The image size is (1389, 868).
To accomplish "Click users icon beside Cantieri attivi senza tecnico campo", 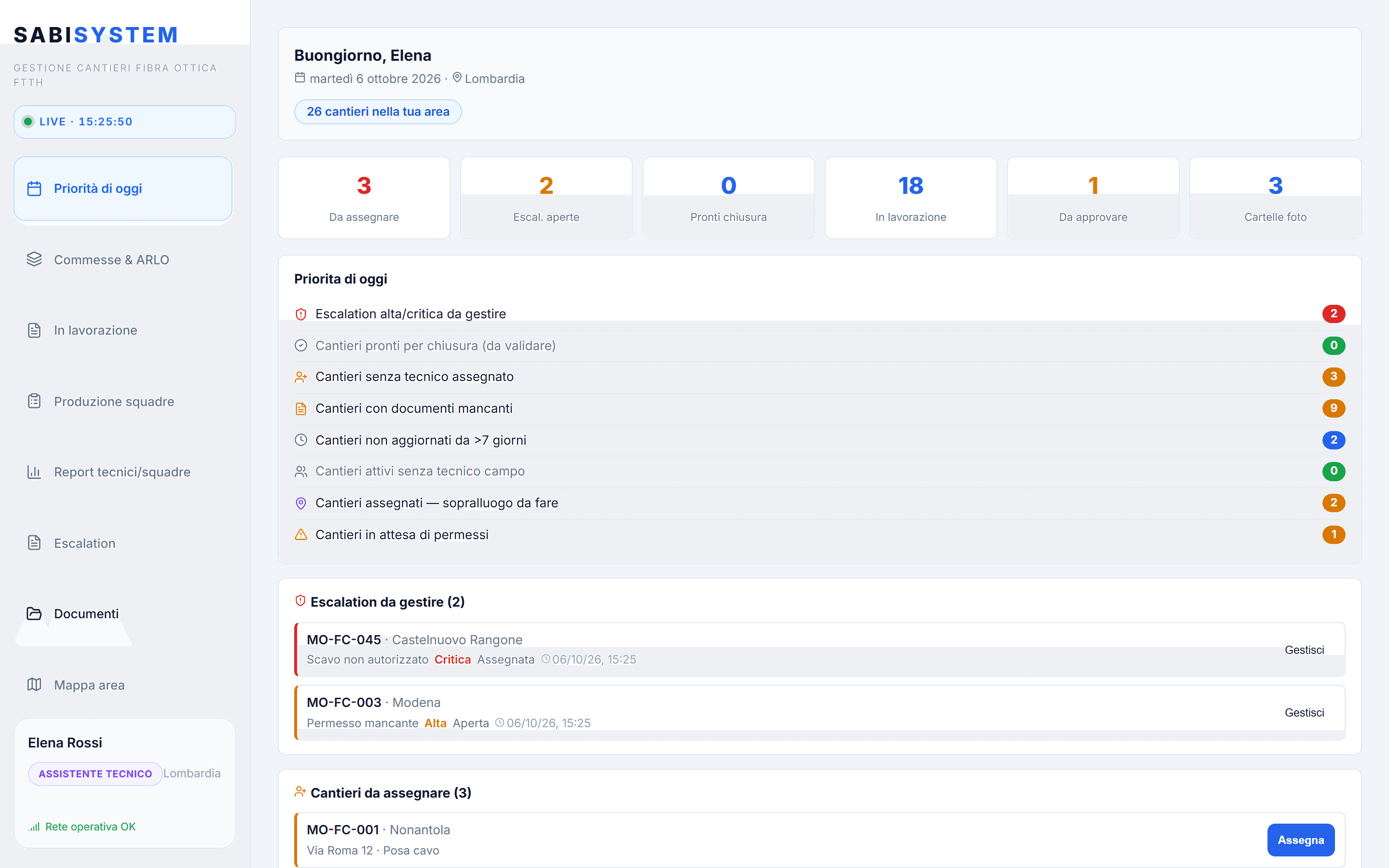I will click(301, 471).
